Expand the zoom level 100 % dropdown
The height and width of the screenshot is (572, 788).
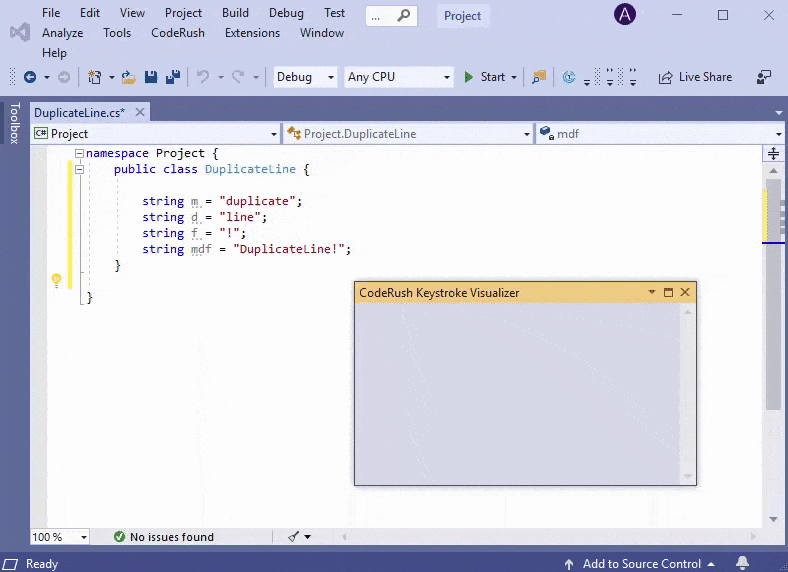[60, 537]
